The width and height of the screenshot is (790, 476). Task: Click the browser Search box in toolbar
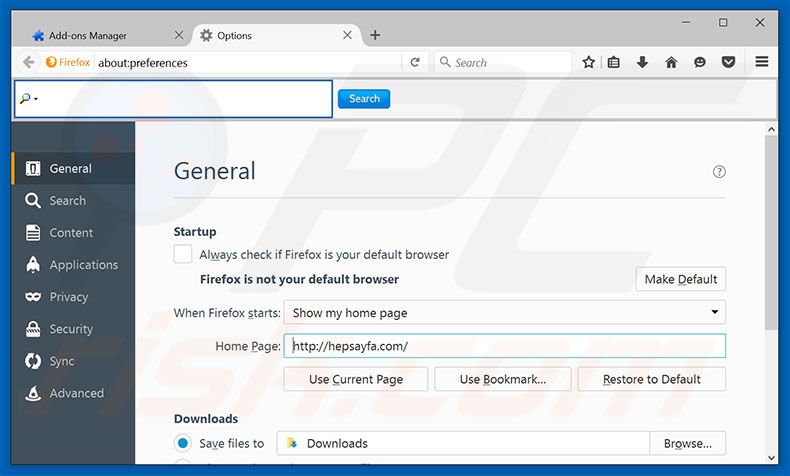(x=503, y=62)
